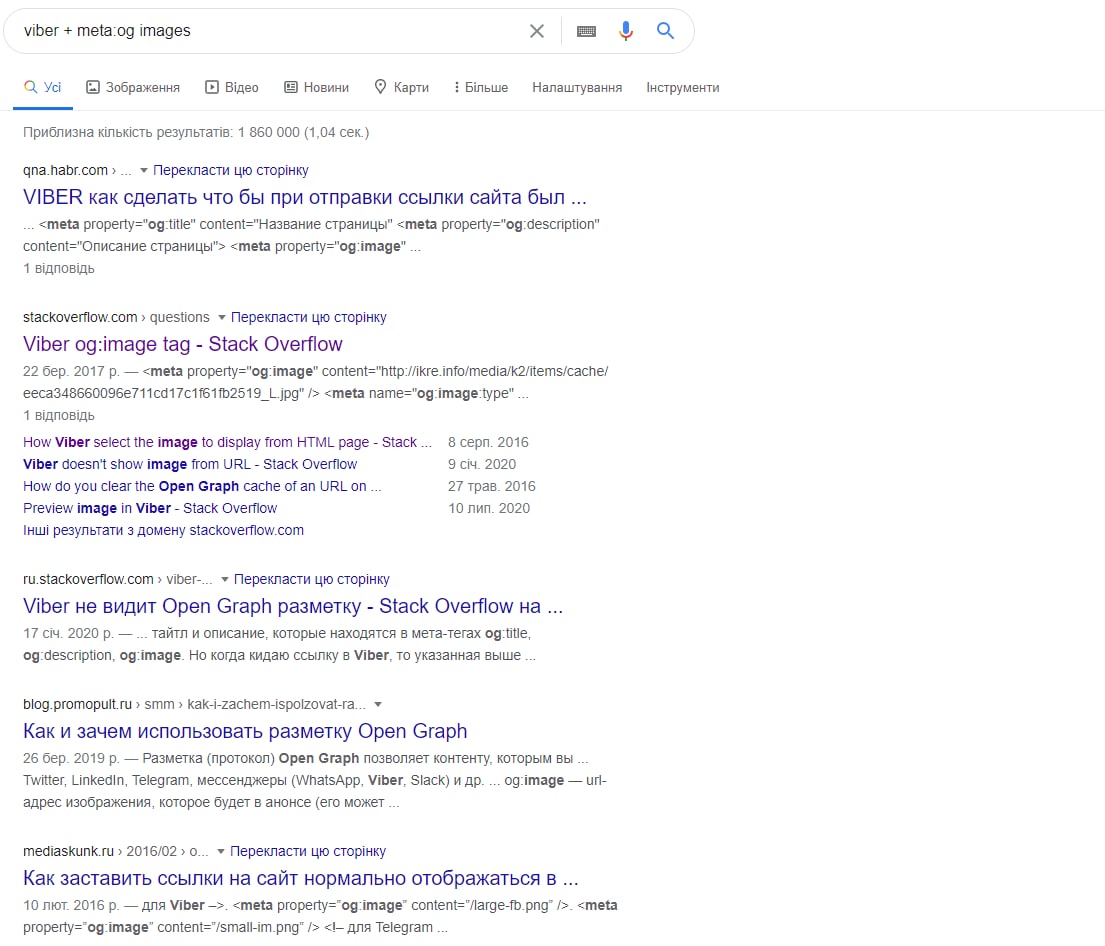The height and width of the screenshot is (946, 1105).
Task: Click the mediaskunk.ru › 2016/02 breadcrumb
Action: [x=116, y=851]
